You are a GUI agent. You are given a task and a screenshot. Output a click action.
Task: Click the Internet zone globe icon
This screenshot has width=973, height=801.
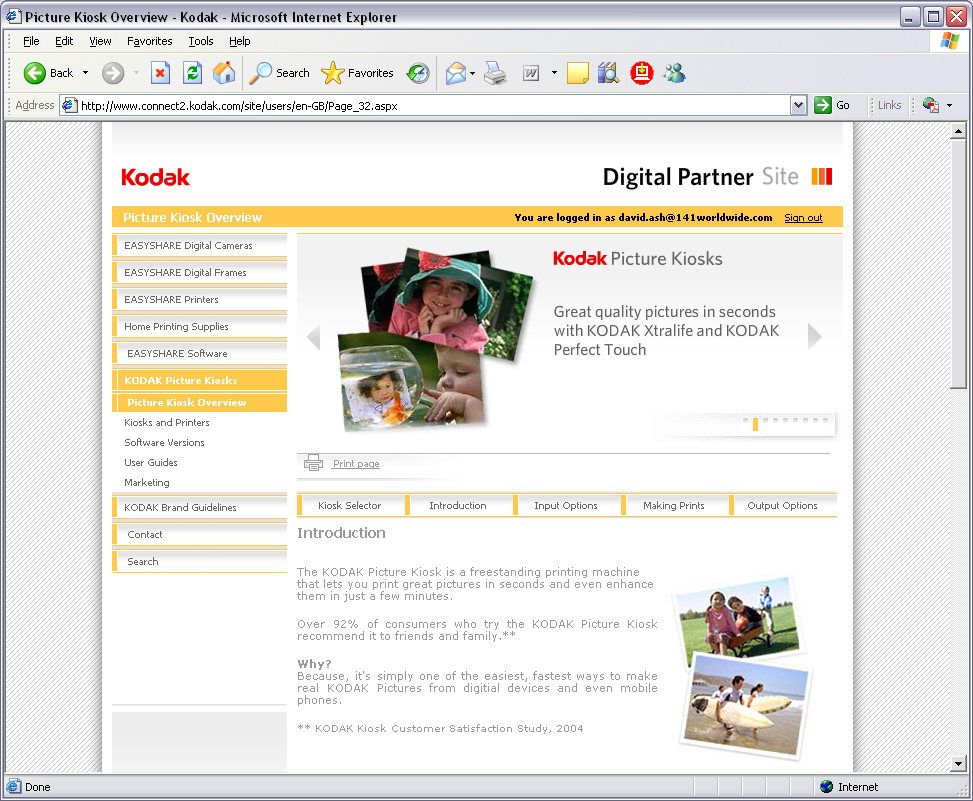[827, 787]
